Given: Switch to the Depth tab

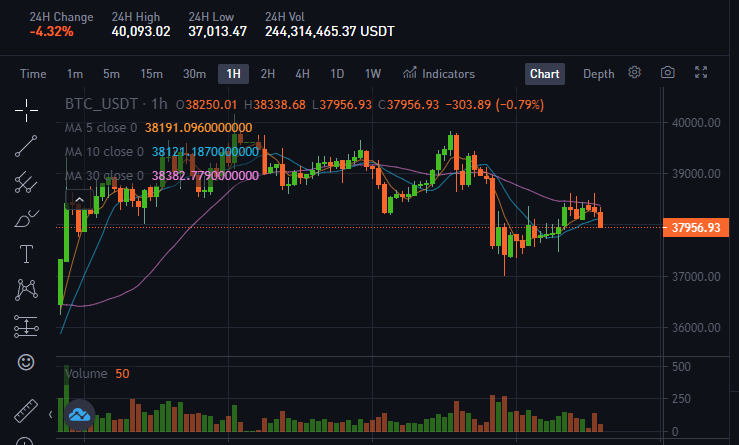Looking at the screenshot, I should tap(599, 74).
